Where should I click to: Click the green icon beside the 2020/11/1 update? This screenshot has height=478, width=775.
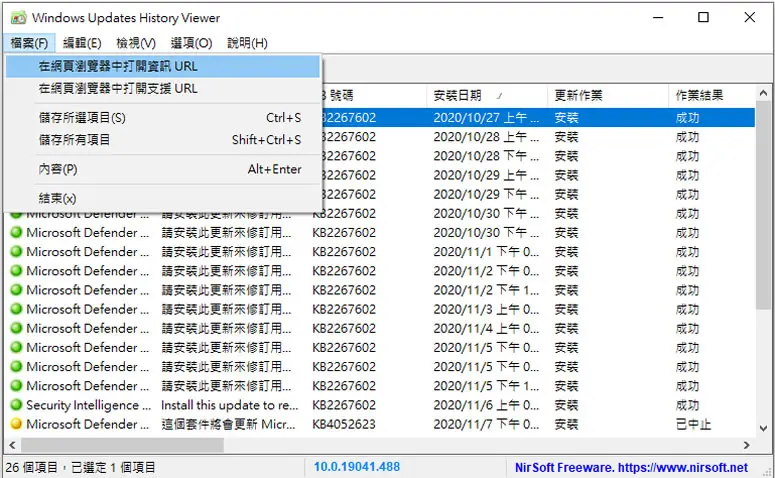pyautogui.click(x=16, y=252)
